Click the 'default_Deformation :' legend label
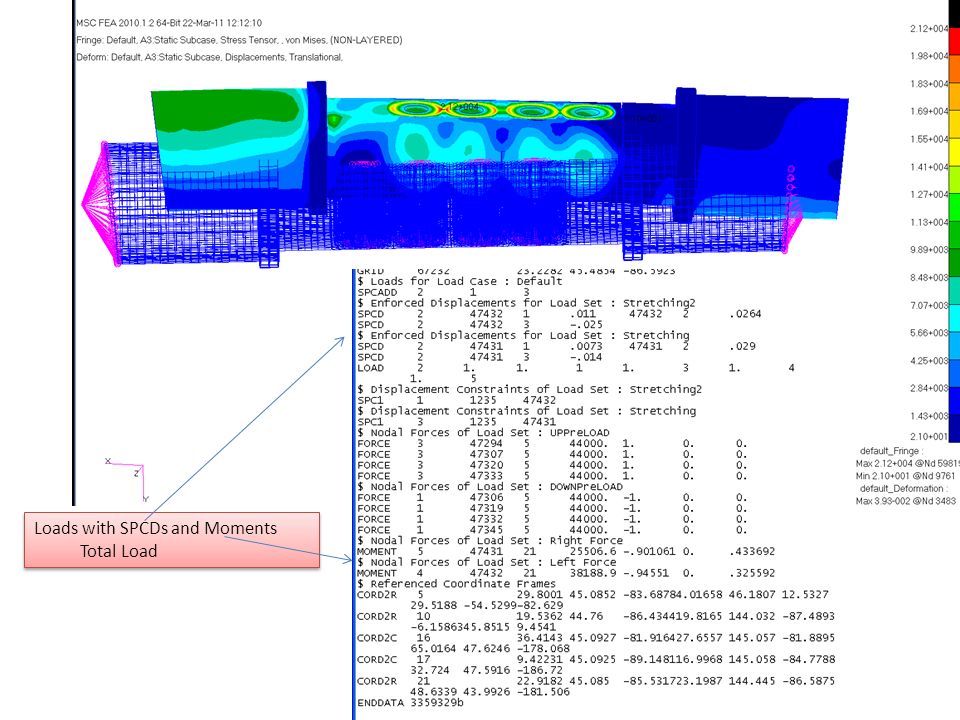This screenshot has width=960, height=720. click(x=904, y=489)
